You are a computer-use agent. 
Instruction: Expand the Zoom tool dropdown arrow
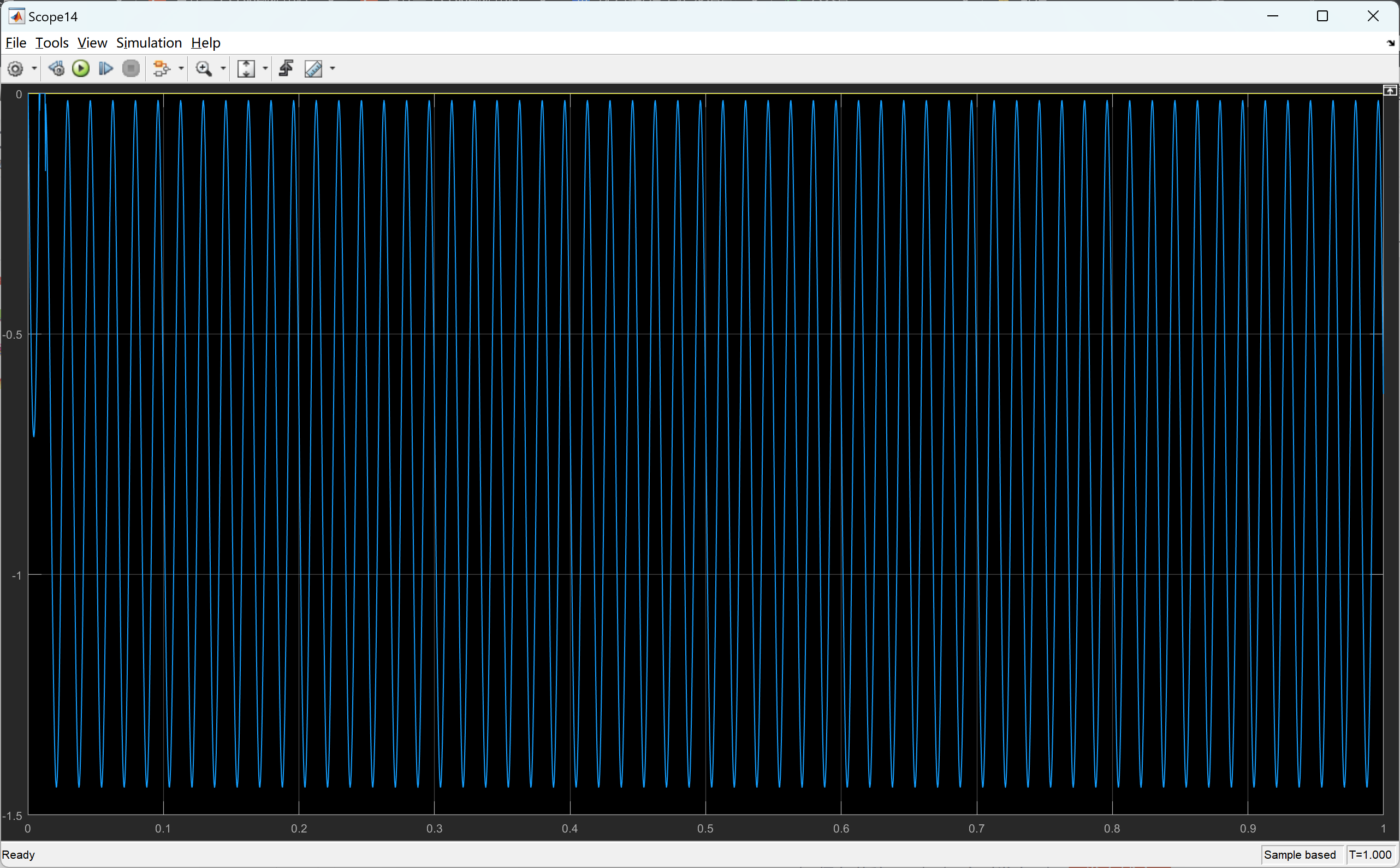(223, 69)
